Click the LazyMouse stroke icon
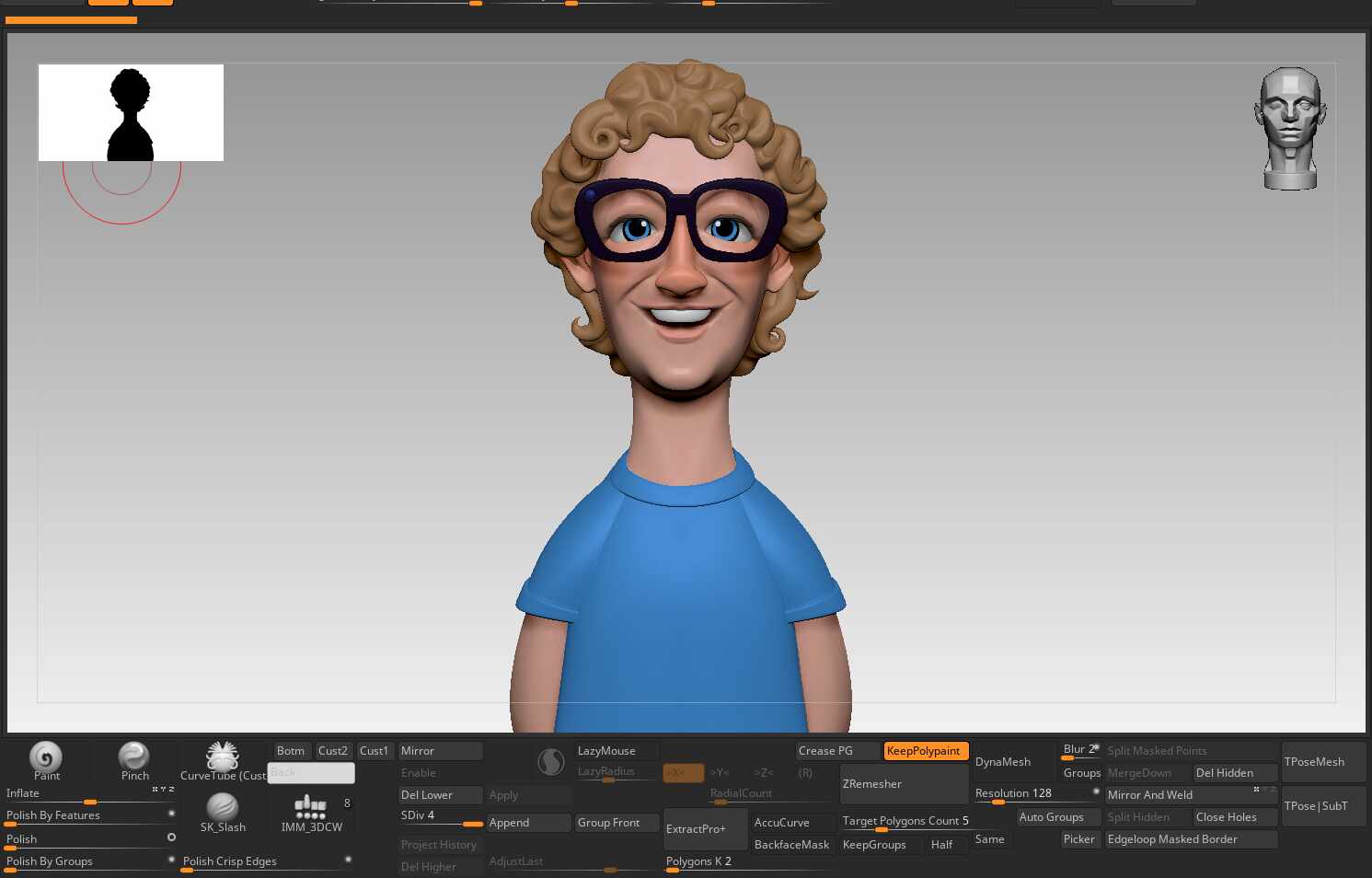1372x878 pixels. (550, 762)
